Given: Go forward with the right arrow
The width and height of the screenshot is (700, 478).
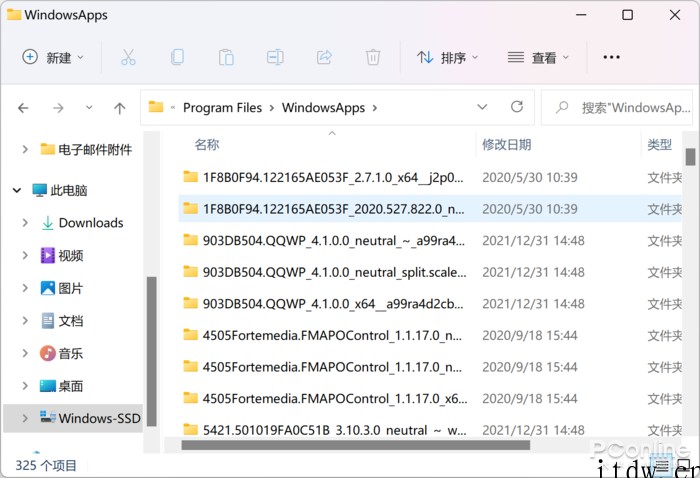Looking at the screenshot, I should click(x=58, y=108).
